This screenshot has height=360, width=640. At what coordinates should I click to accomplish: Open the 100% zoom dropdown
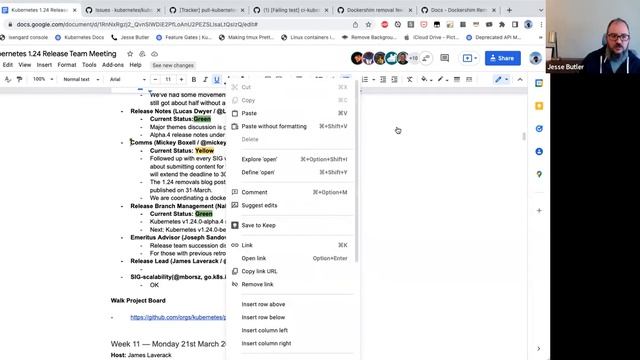click(43, 79)
